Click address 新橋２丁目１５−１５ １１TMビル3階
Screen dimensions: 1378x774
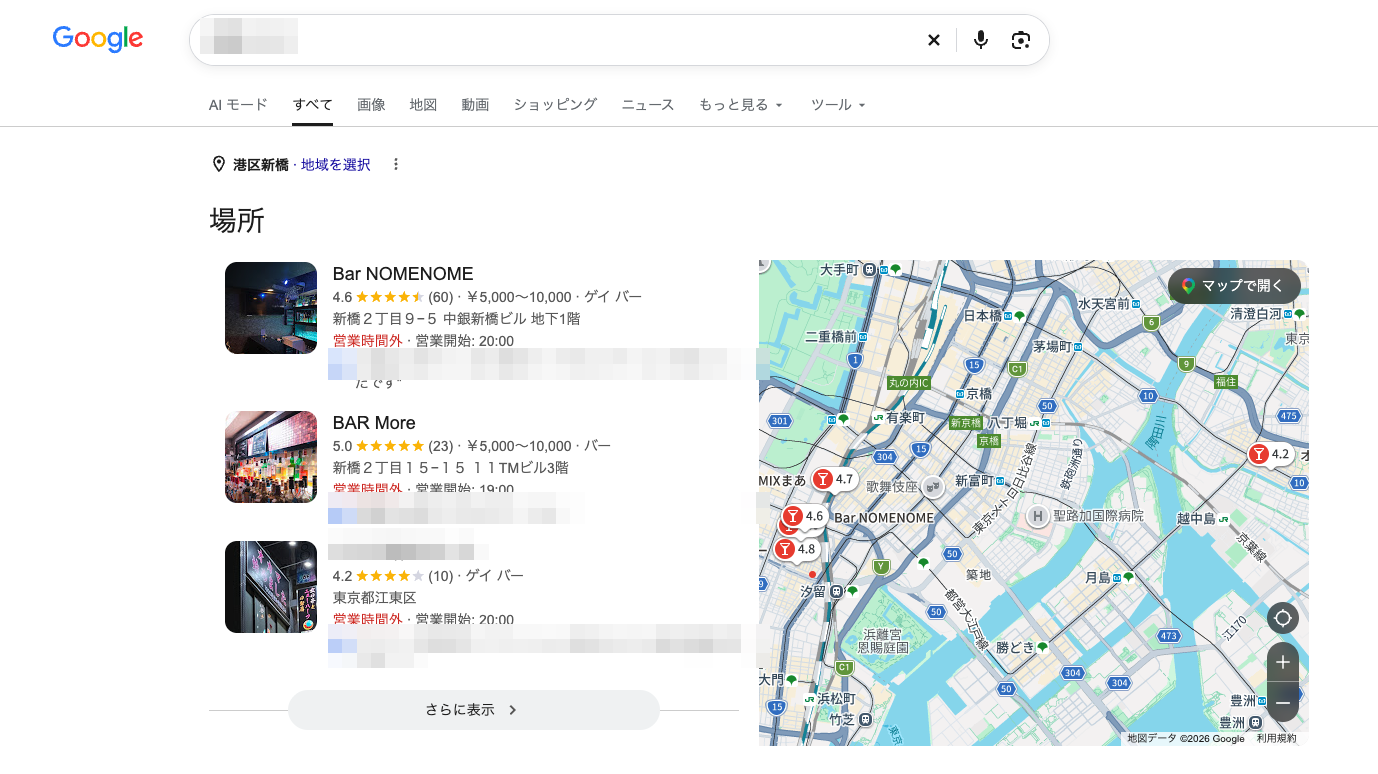(450, 468)
